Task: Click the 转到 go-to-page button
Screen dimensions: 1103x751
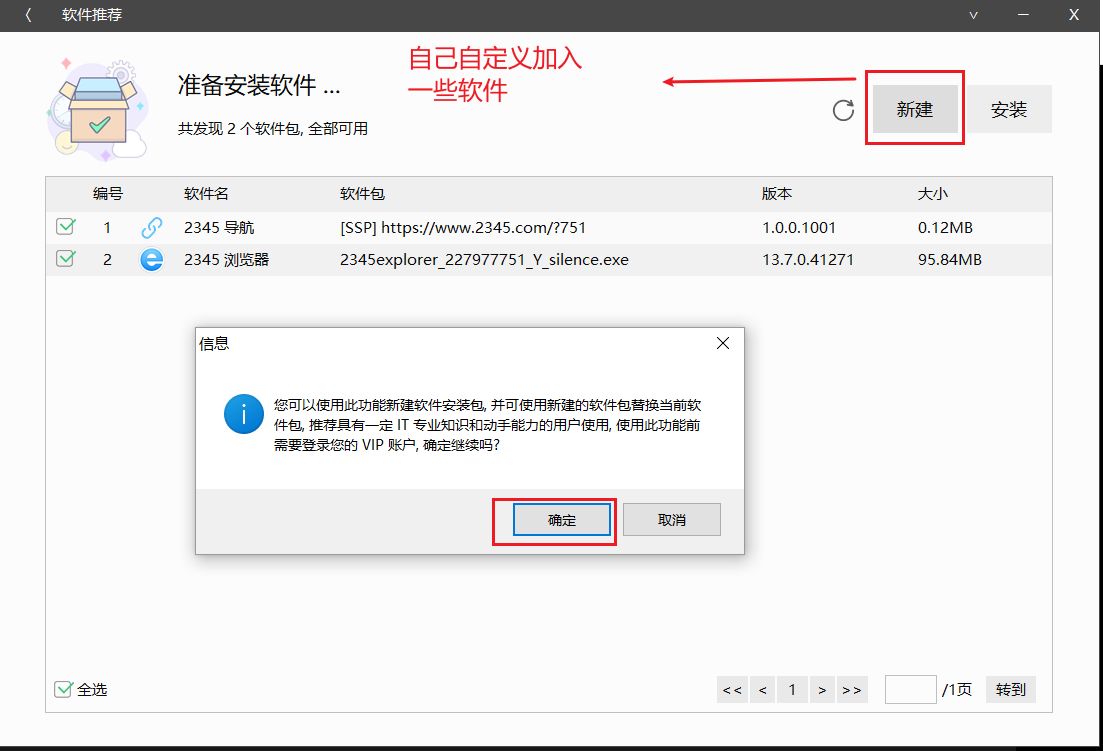Action: click(x=1010, y=689)
